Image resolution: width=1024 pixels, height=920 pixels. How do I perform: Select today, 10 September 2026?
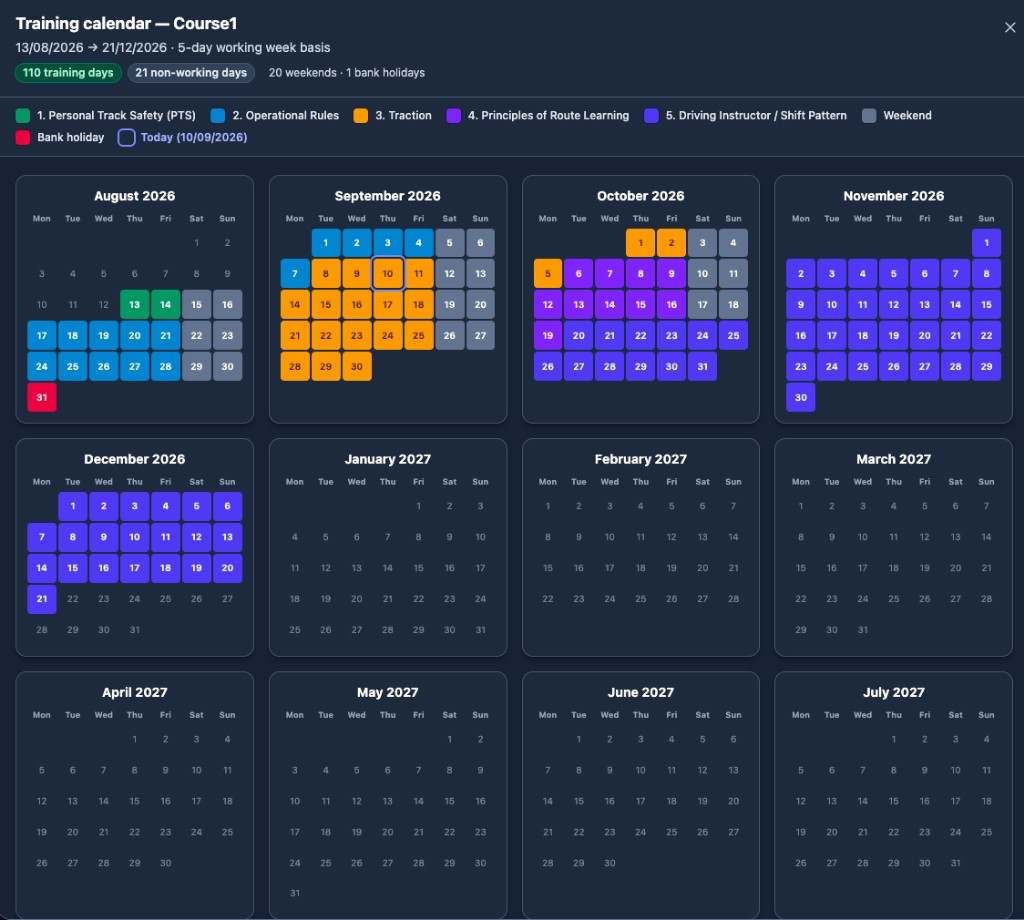click(388, 273)
